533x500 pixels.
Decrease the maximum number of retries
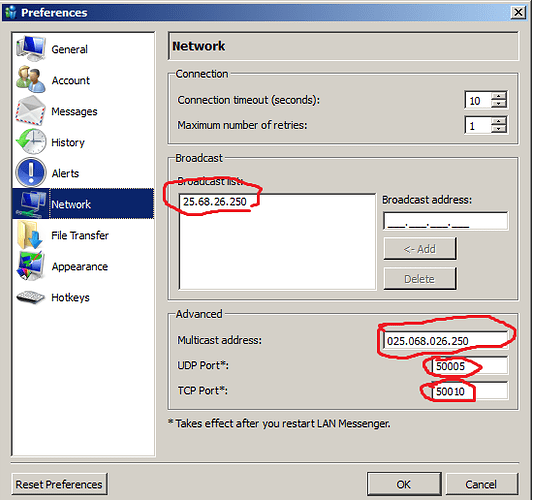coord(499,129)
